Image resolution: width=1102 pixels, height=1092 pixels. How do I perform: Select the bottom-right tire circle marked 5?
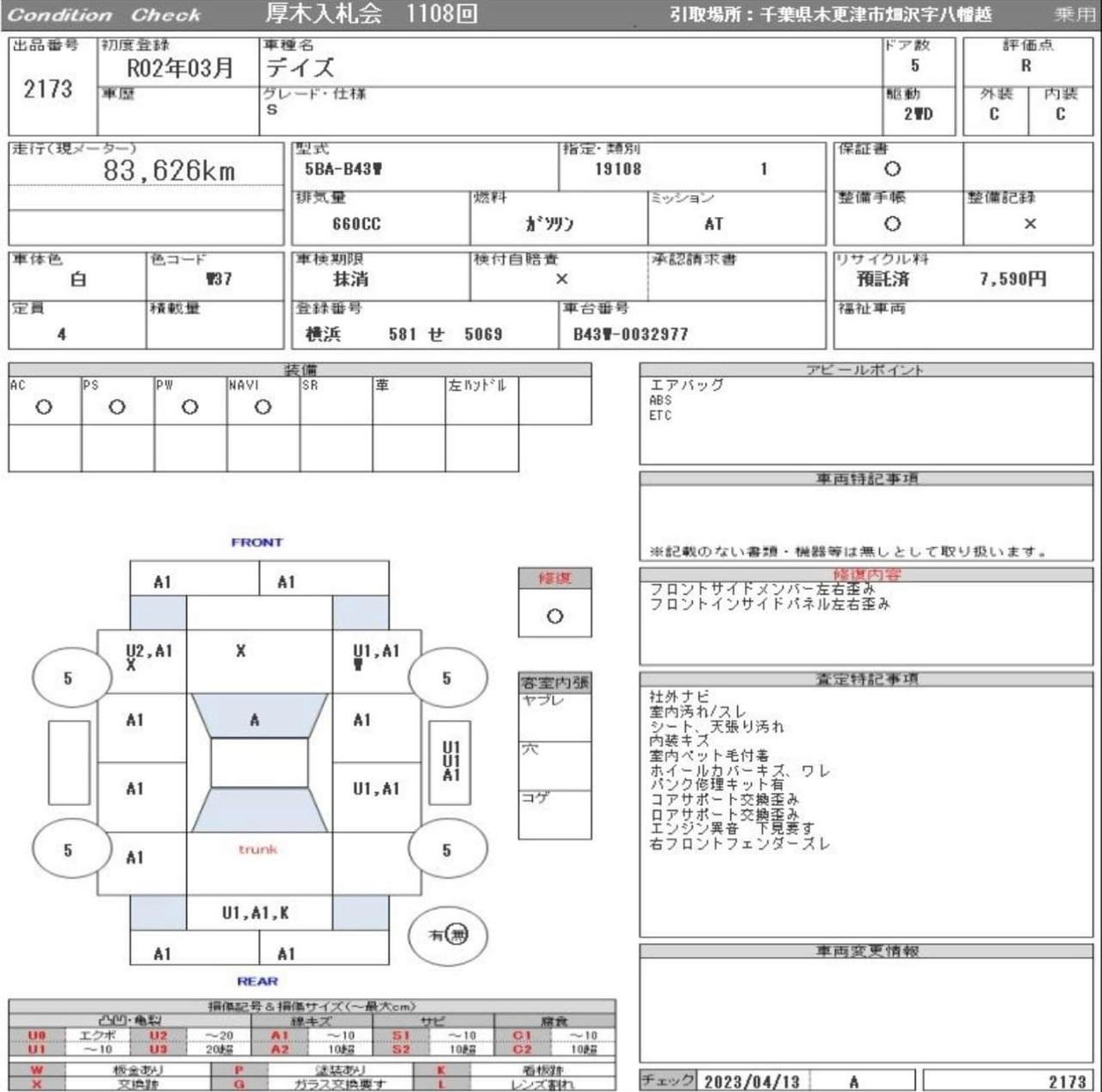tap(447, 850)
